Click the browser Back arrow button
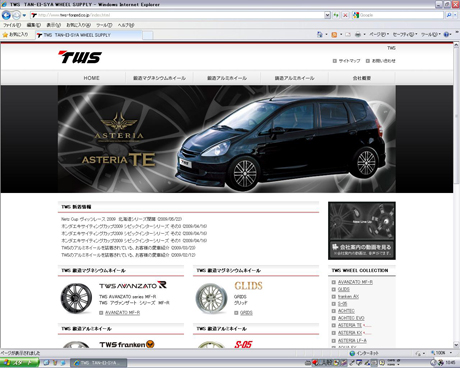The height and width of the screenshot is (368, 460). tap(6, 15)
